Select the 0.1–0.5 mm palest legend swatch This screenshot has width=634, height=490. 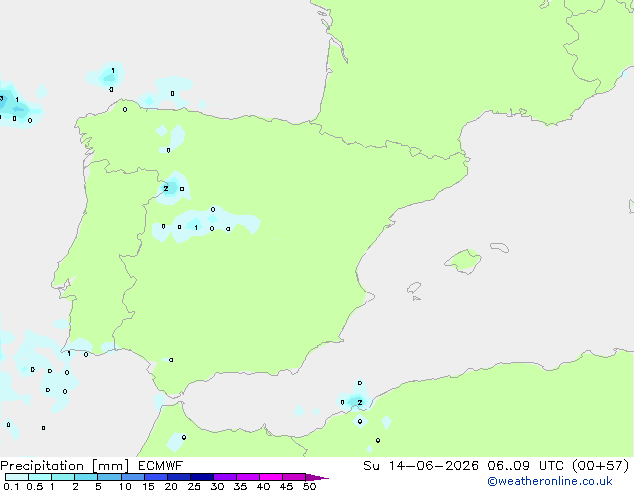point(17,477)
